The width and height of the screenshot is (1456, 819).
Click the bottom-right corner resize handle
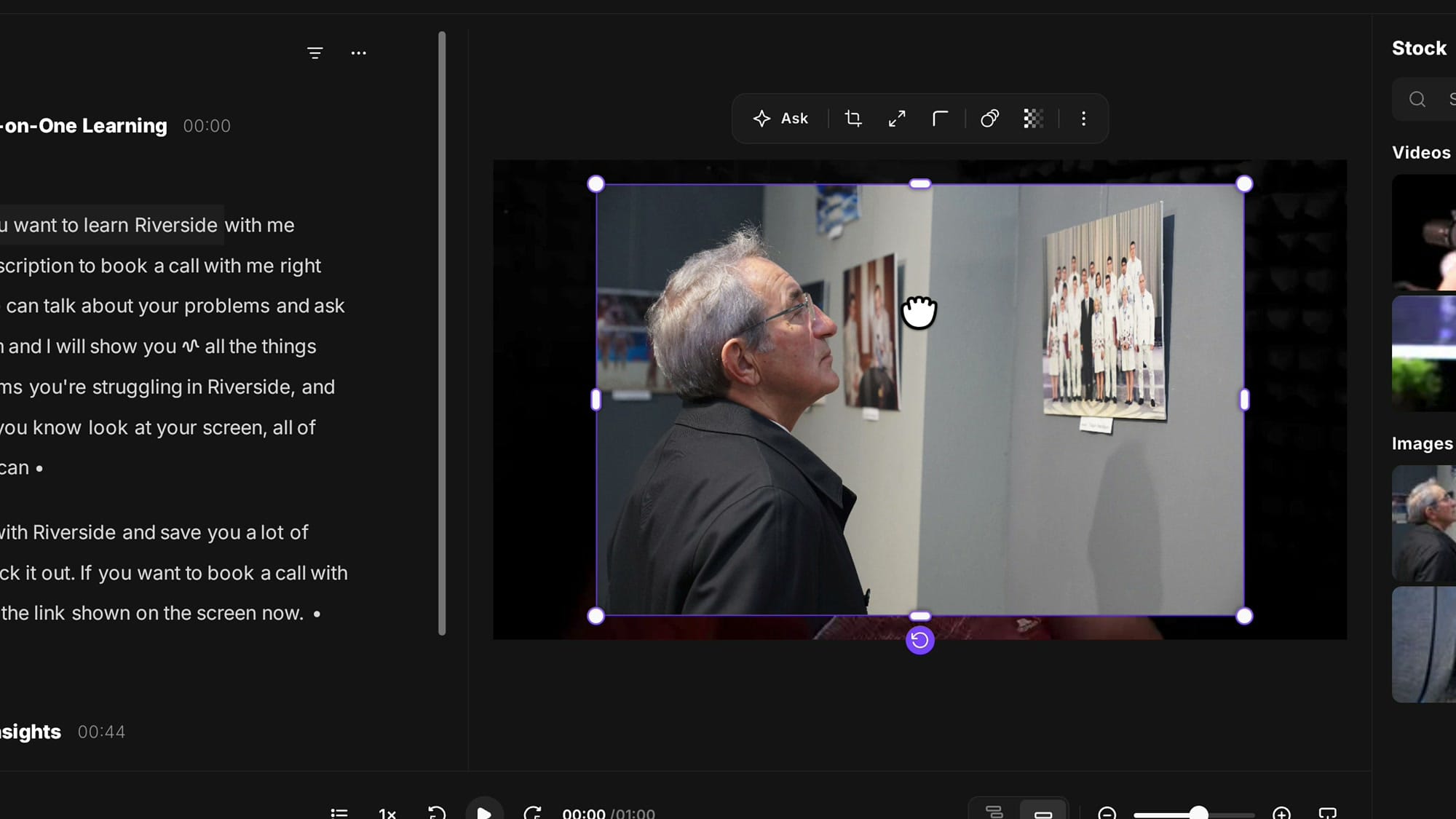point(1244,617)
